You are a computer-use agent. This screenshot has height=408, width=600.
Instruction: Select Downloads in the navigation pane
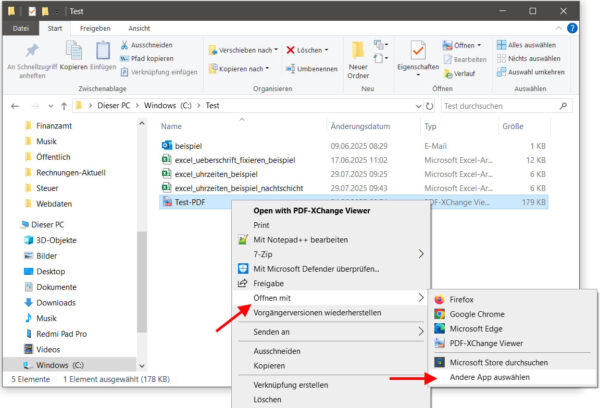[56, 302]
